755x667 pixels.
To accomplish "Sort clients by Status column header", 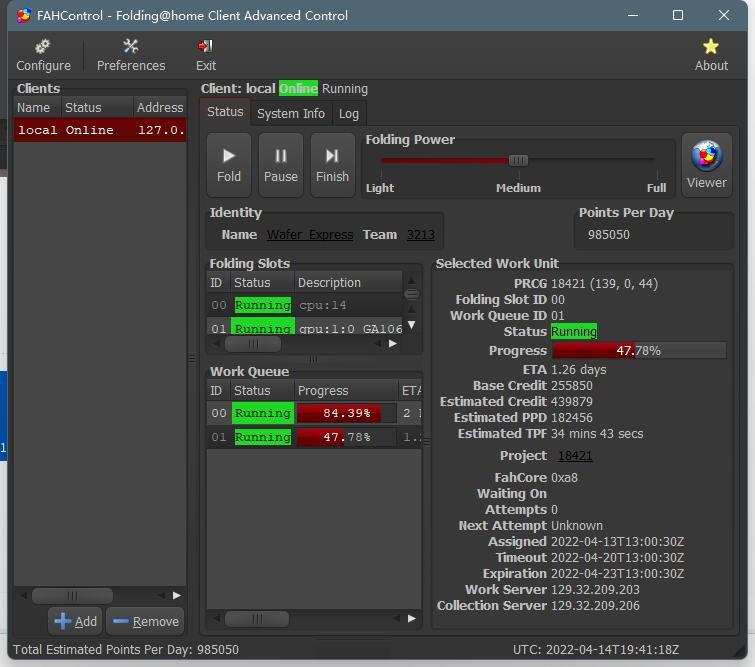I will 97,107.
